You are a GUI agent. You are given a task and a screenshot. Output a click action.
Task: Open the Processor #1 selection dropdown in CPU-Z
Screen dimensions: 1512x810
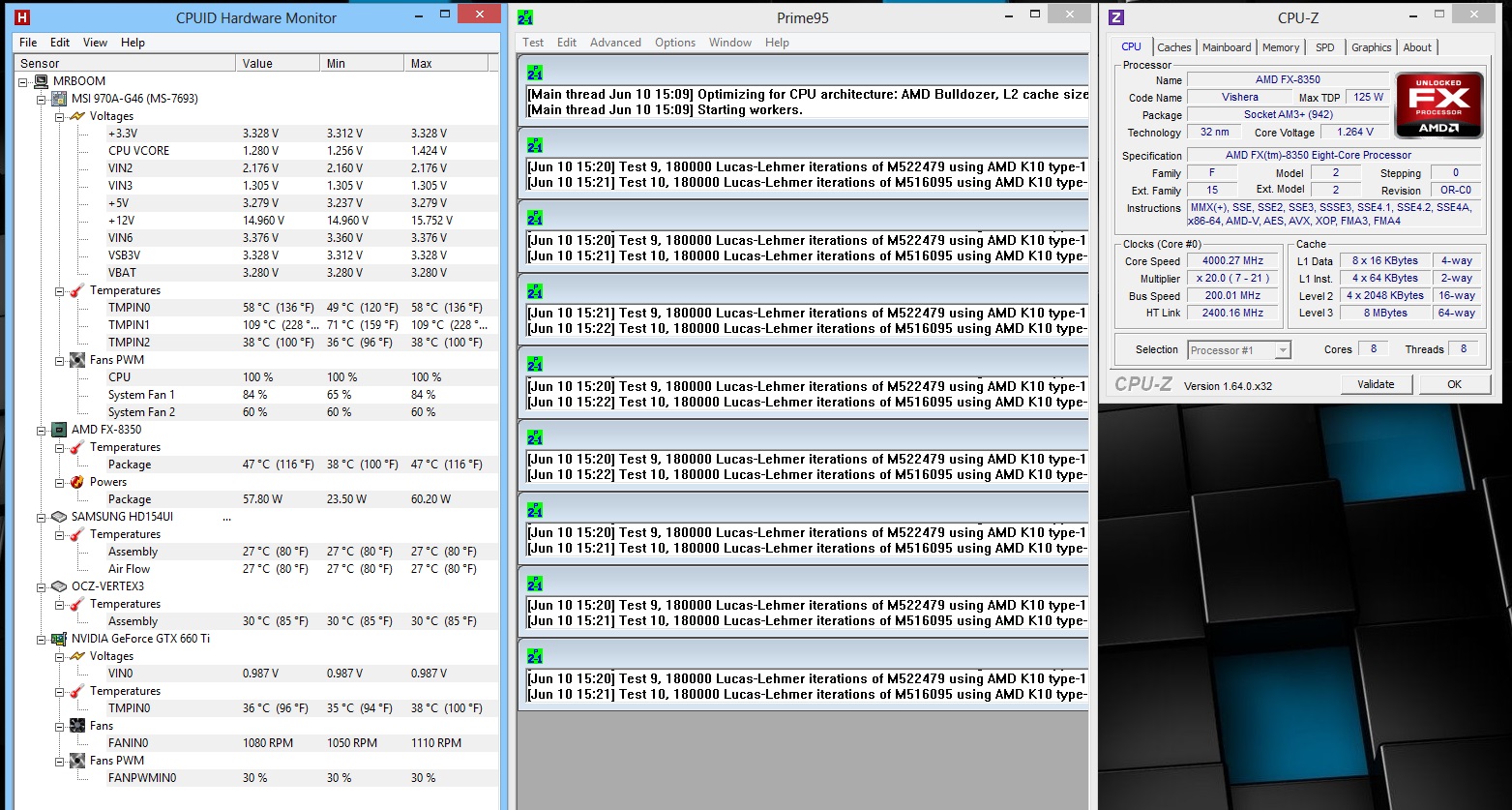[1283, 350]
